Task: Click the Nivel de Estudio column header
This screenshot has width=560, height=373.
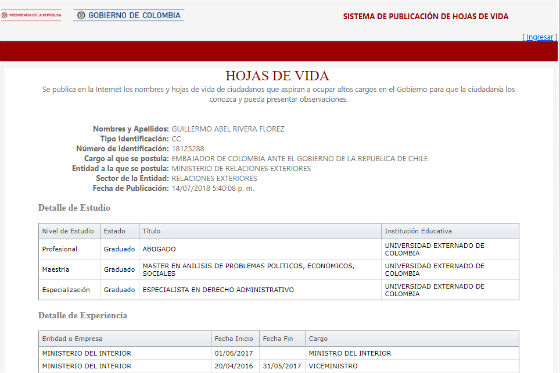Action: click(69, 231)
